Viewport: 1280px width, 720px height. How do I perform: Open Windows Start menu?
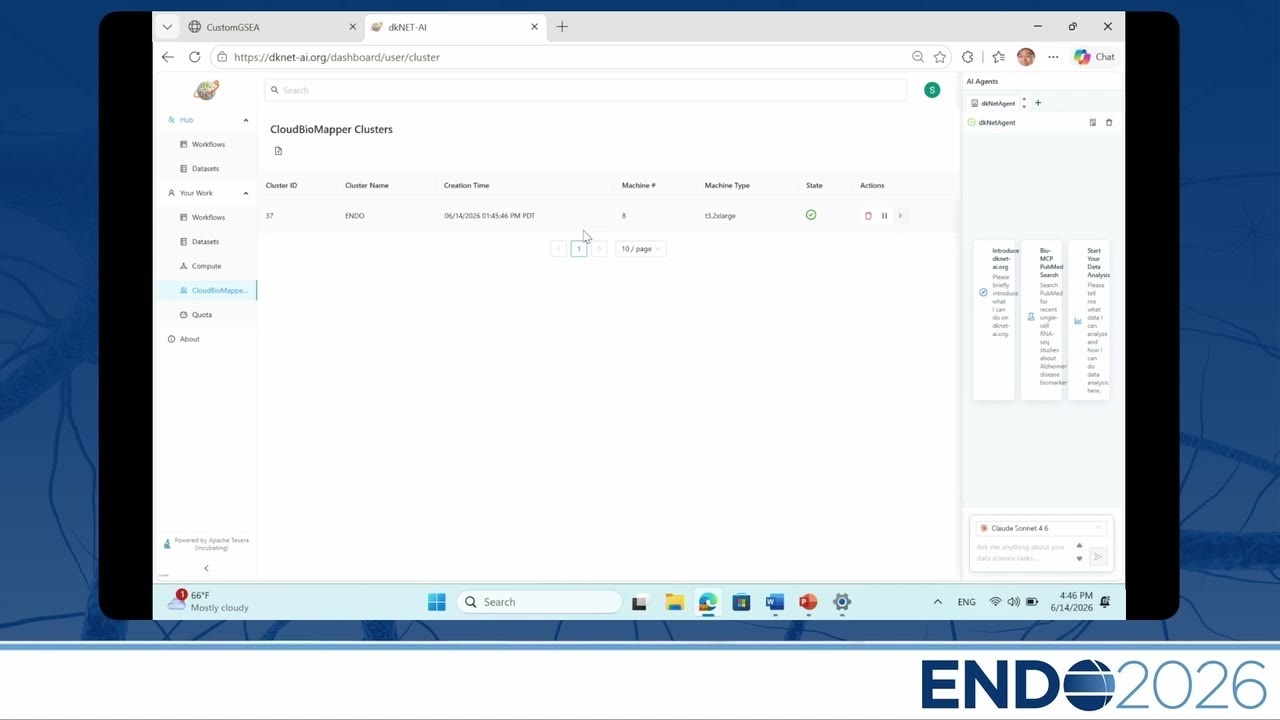(x=437, y=602)
